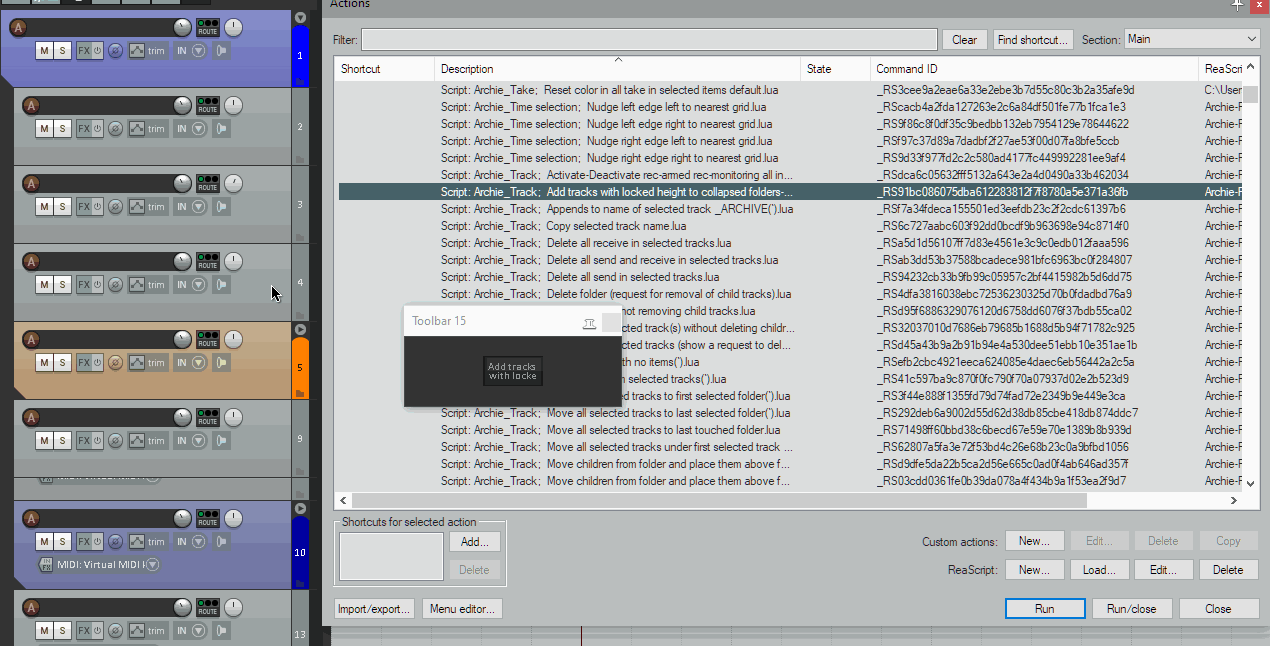This screenshot has height=646, width=1270.
Task: Click the right arrow of the horizontal scrollbar
Action: pyautogui.click(x=1234, y=500)
